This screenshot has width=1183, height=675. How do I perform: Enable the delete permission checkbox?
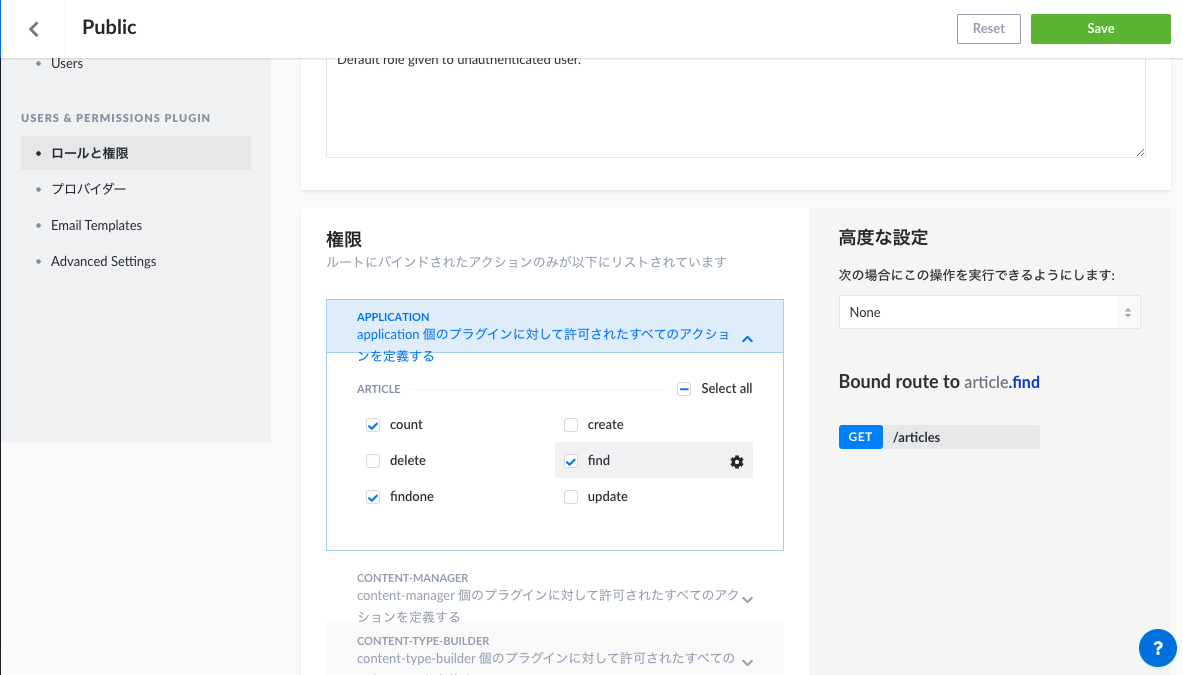(x=372, y=460)
